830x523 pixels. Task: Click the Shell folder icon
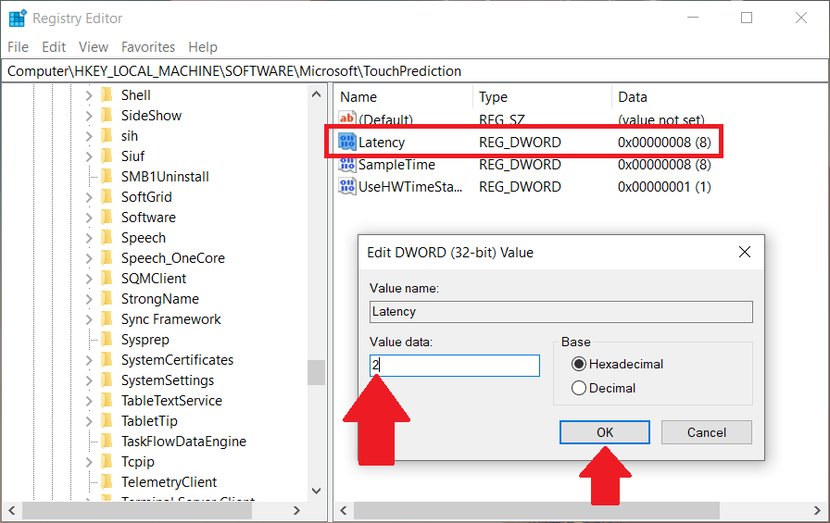[x=107, y=95]
